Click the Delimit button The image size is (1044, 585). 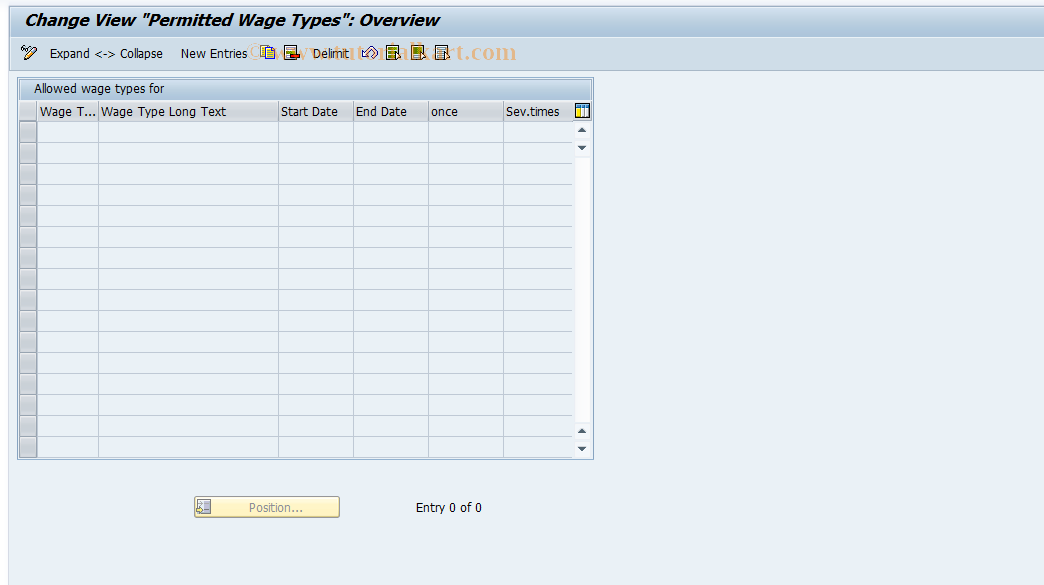(x=330, y=53)
